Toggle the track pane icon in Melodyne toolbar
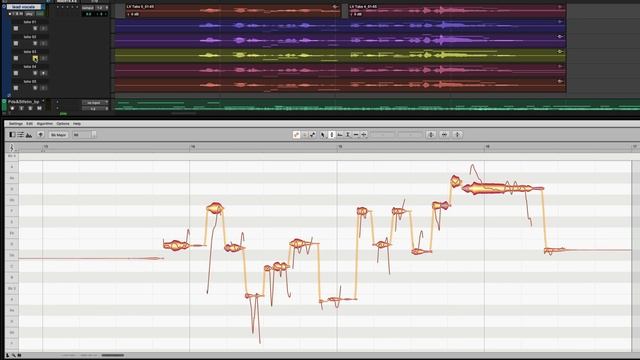The image size is (640, 360). point(12,135)
